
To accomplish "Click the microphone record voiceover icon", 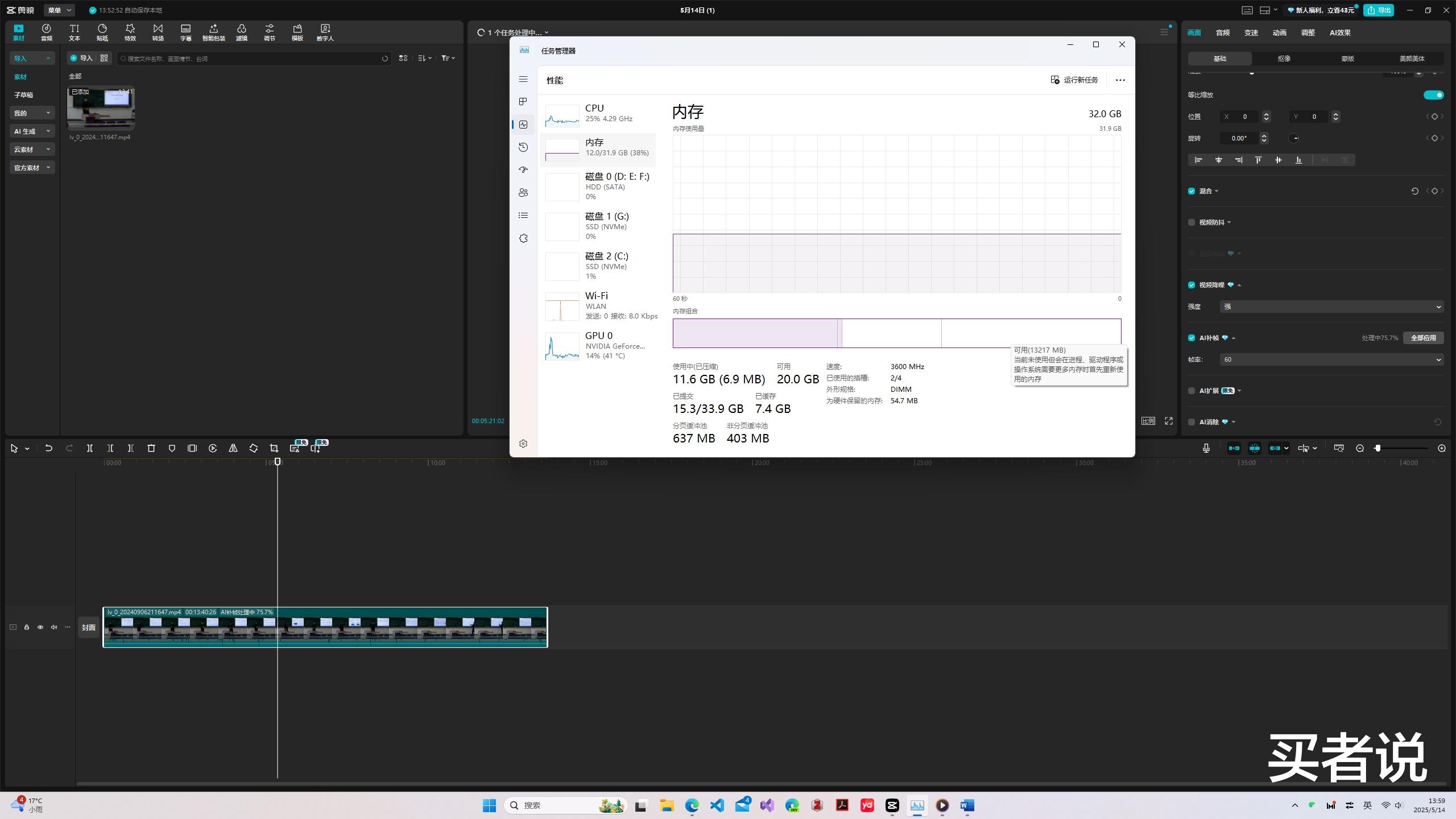I will click(1206, 448).
